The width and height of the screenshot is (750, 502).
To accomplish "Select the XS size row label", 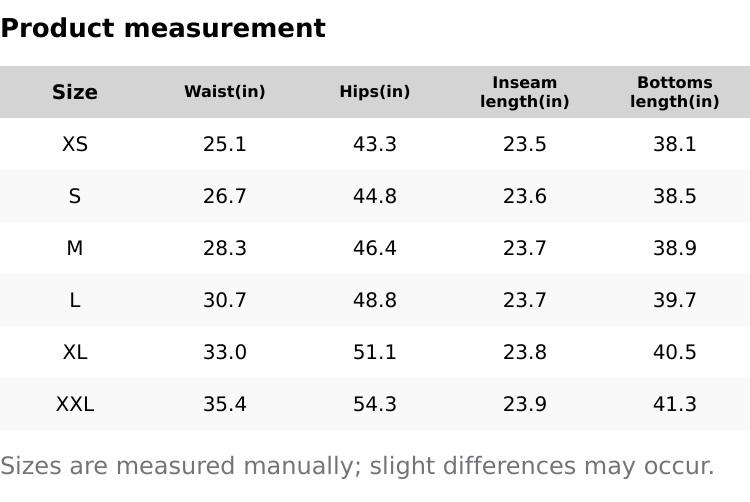I will coord(75,144).
